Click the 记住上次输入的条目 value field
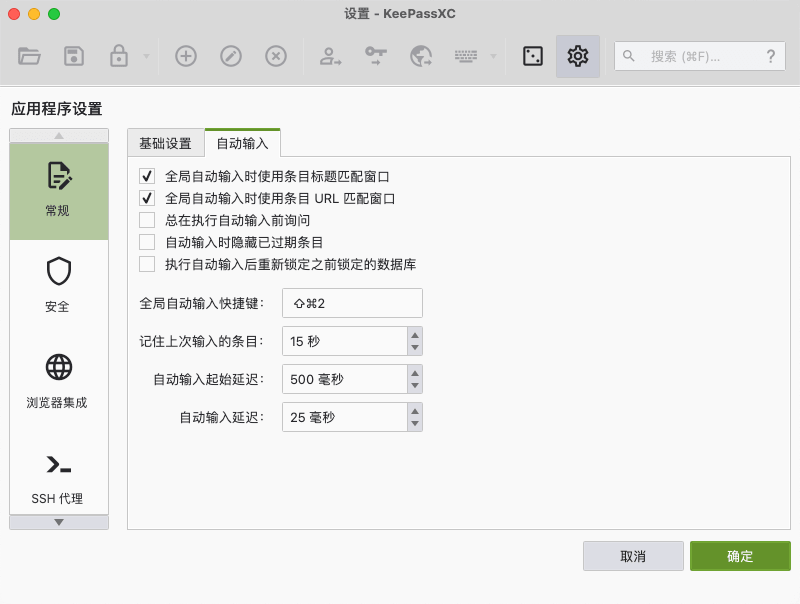Screen dimensions: 800x604 point(345,341)
